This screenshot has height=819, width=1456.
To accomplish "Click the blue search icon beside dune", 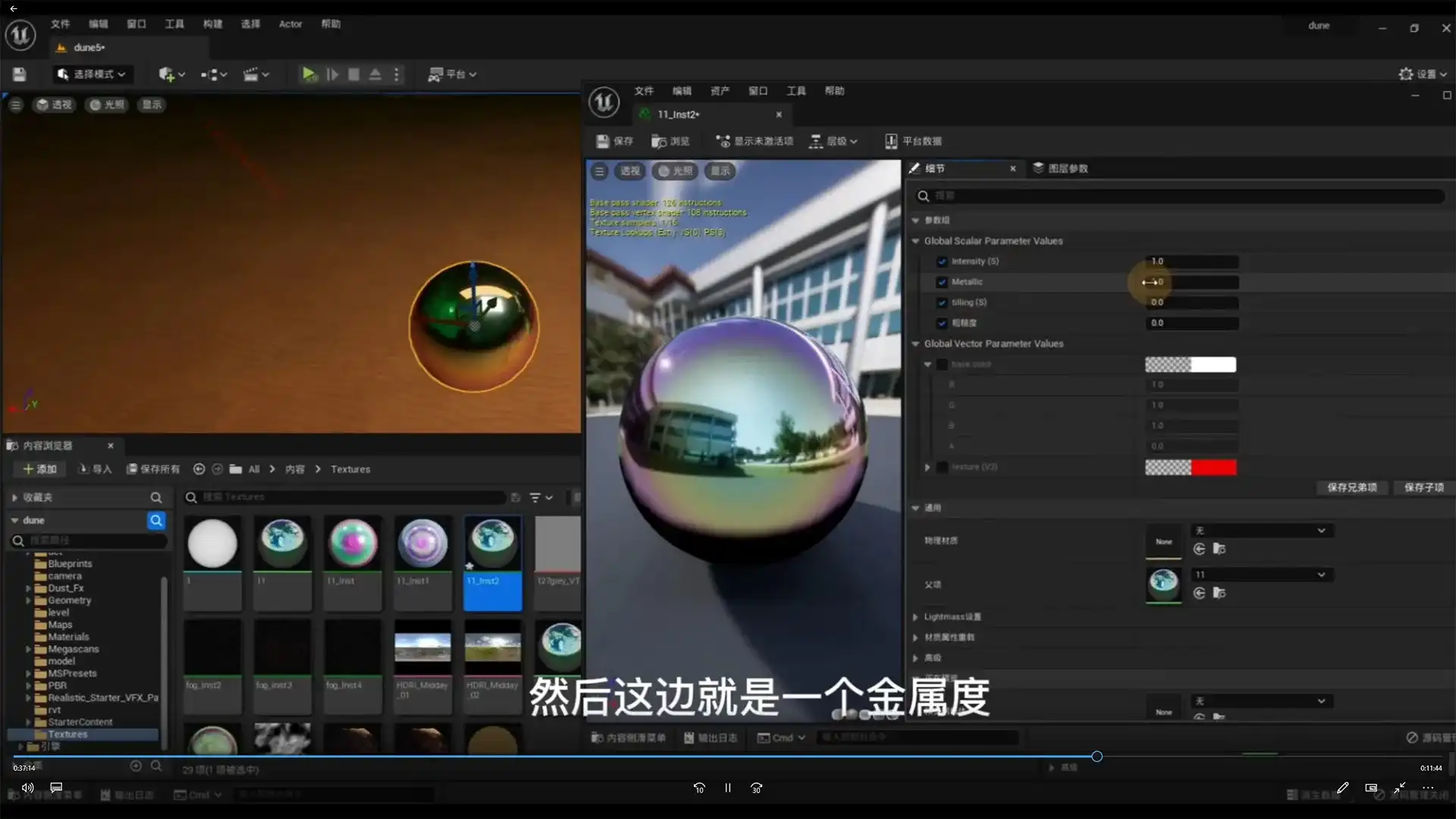I will [156, 520].
